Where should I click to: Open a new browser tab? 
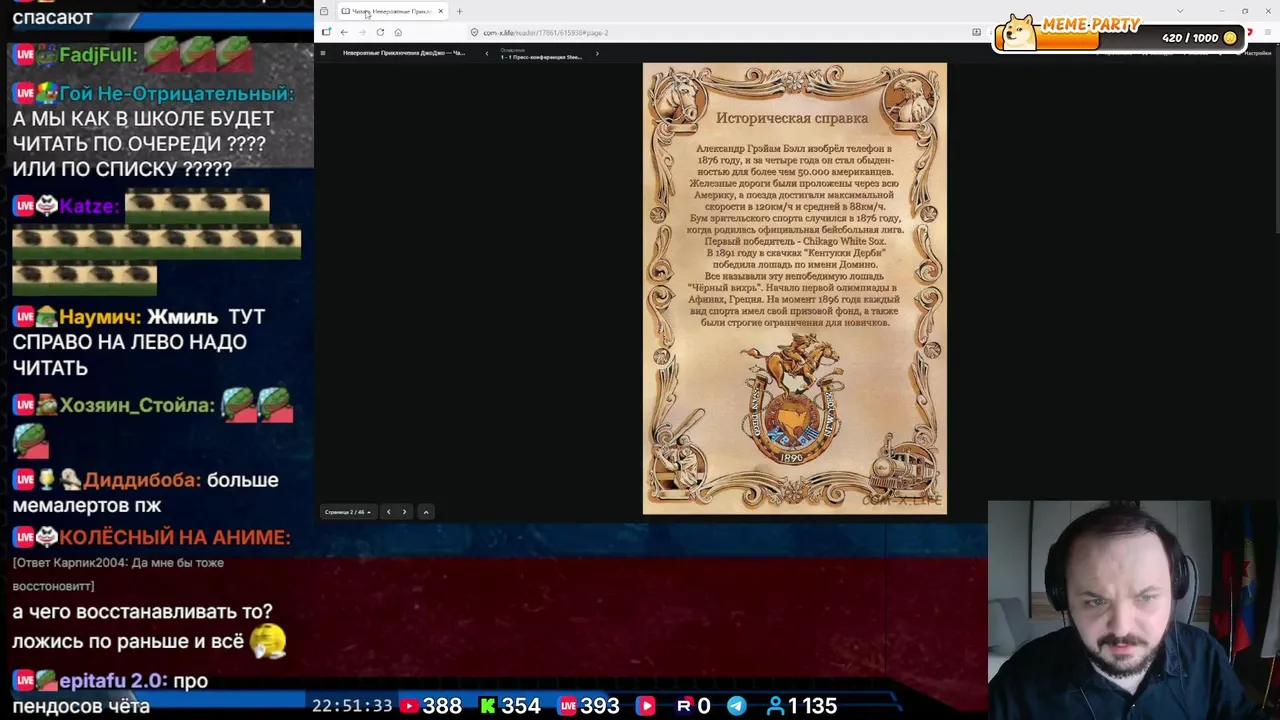(x=459, y=11)
